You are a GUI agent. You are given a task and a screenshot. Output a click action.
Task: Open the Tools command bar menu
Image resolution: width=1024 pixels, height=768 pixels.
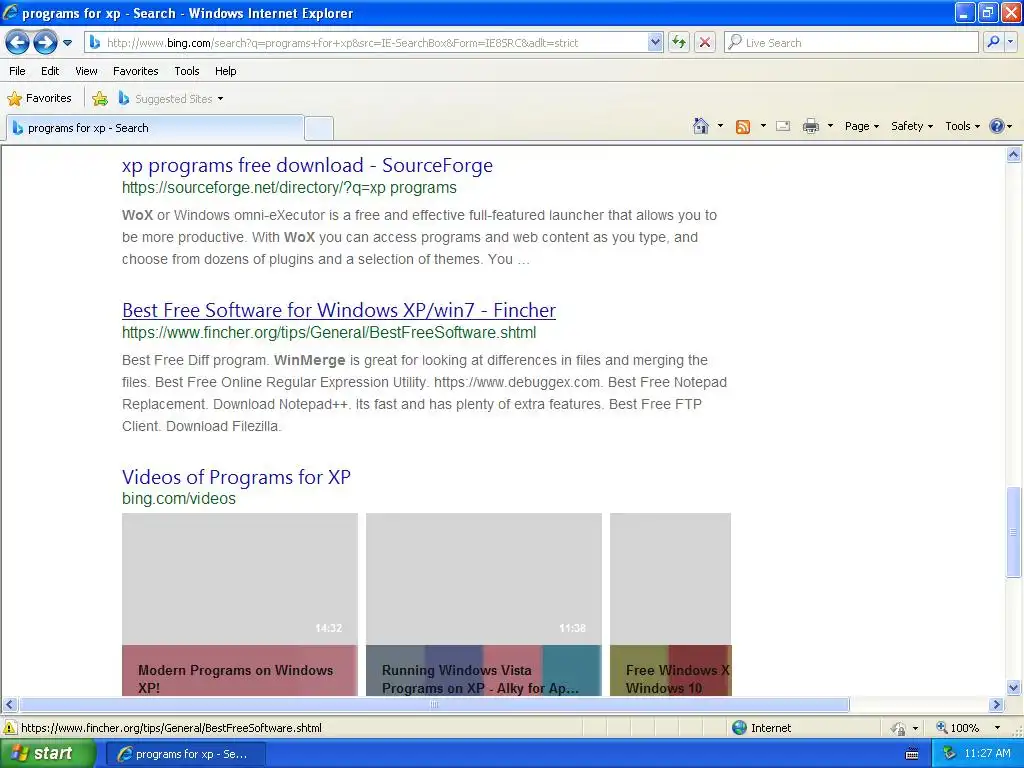[962, 126]
